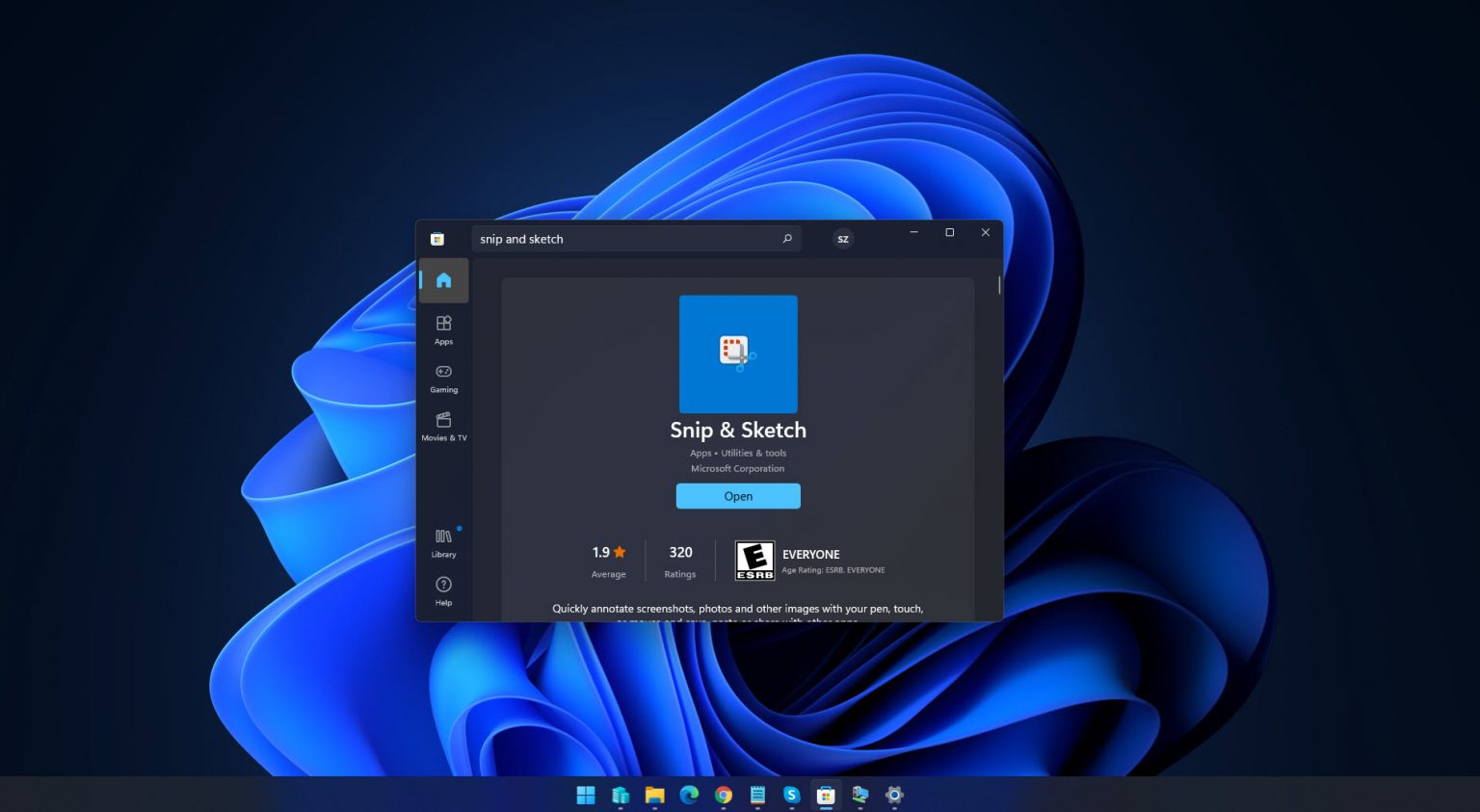This screenshot has height=812, width=1480.
Task: View the 320 Ratings details
Action: pyautogui.click(x=679, y=560)
